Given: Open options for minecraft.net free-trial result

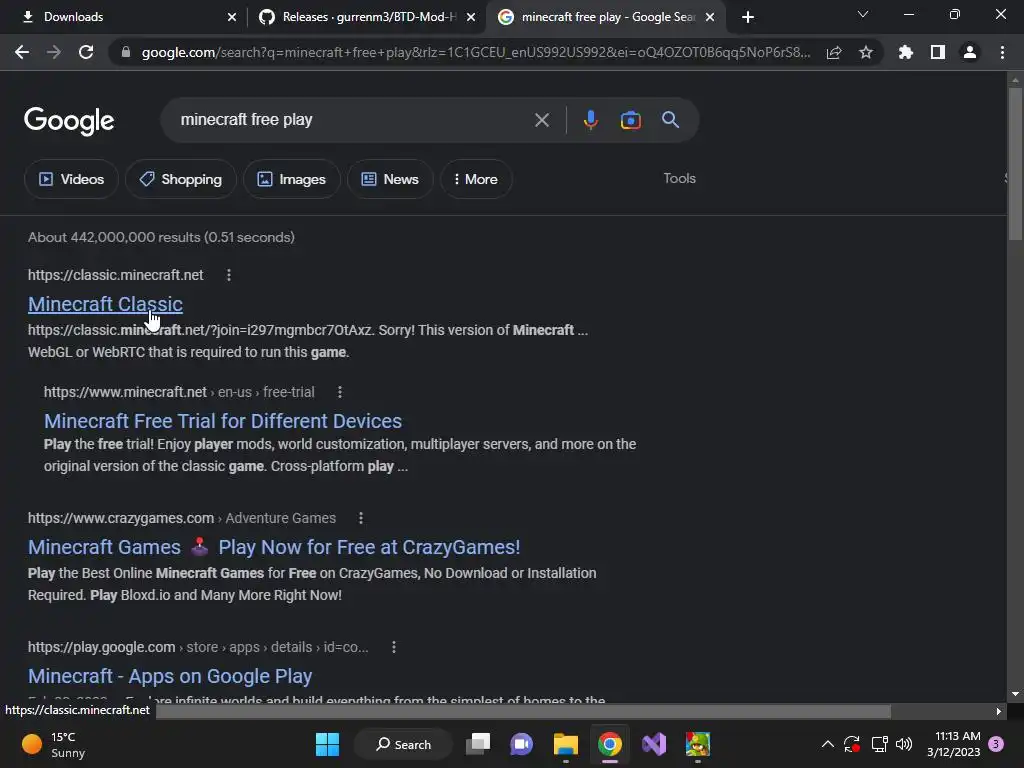Looking at the screenshot, I should point(340,392).
